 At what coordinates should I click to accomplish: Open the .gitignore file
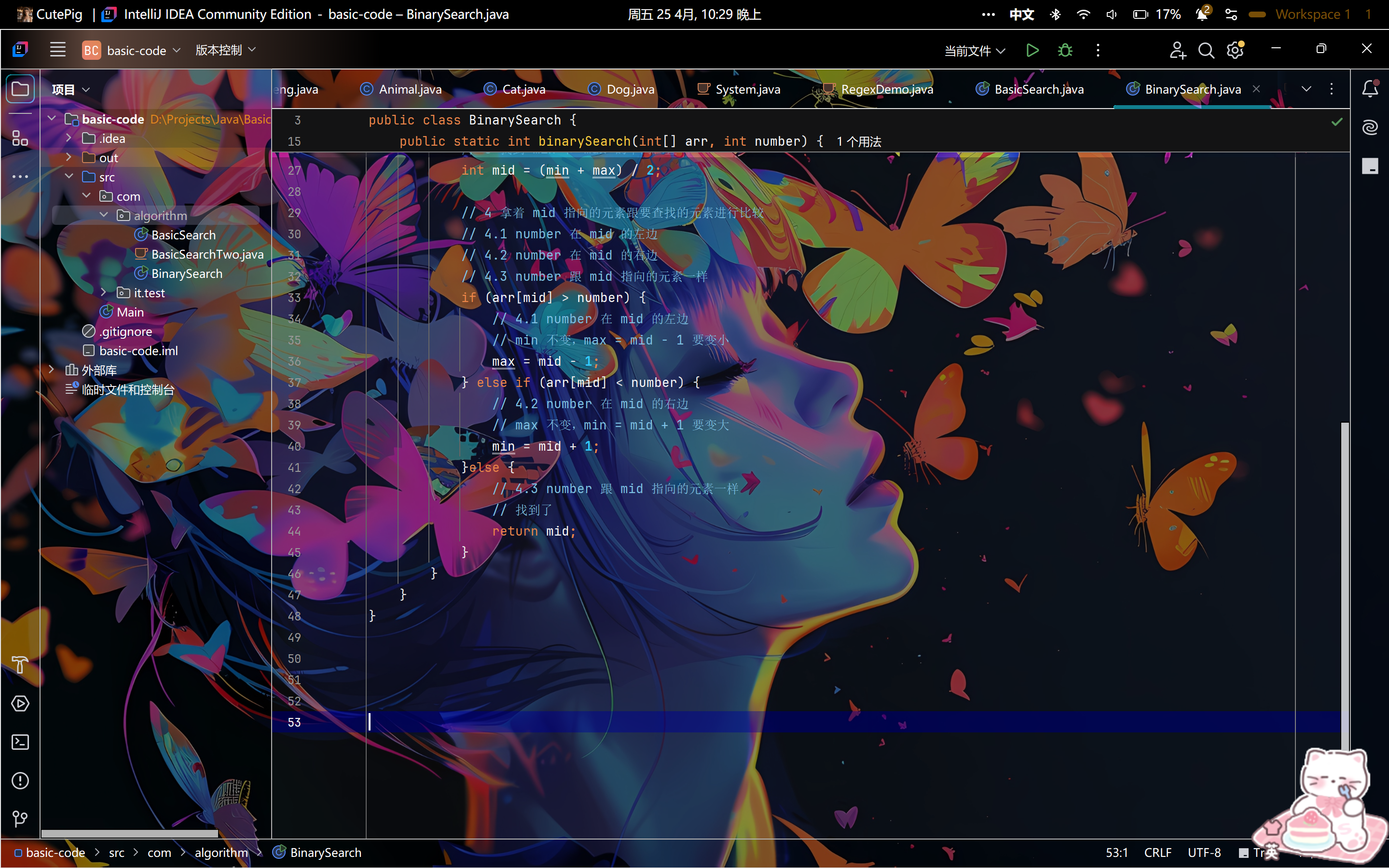[x=117, y=331]
